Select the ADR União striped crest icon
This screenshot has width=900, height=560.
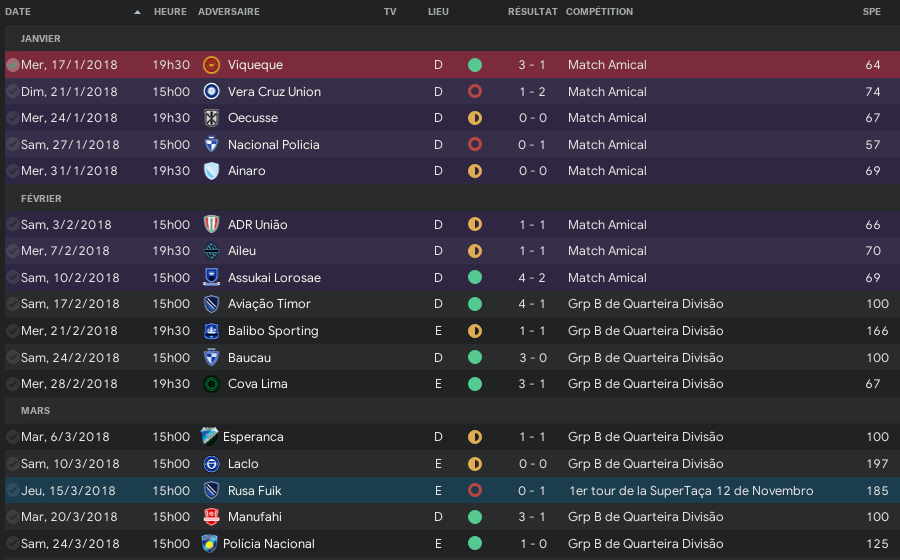tap(211, 224)
